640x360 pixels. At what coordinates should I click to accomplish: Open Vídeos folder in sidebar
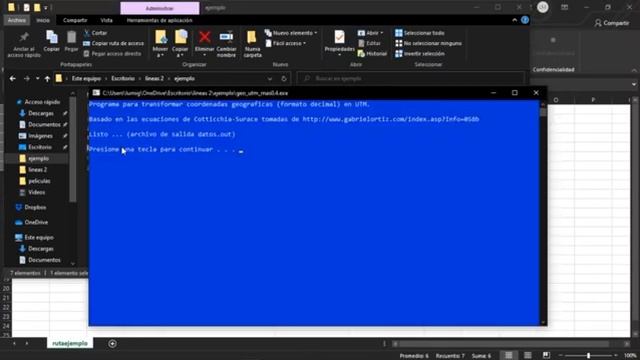[x=32, y=192]
